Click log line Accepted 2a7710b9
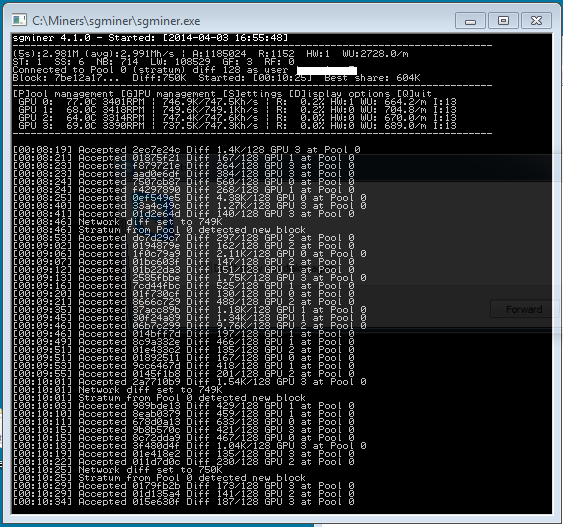Viewport: 563px width, 527px height. click(189, 382)
